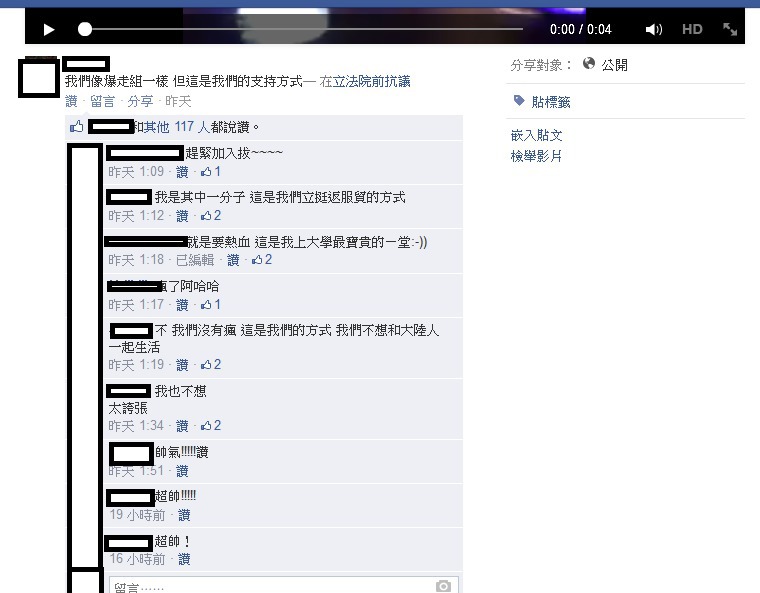Image resolution: width=760 pixels, height=593 pixels.
Task: Click the 留言 comment input field
Action: (x=284, y=585)
